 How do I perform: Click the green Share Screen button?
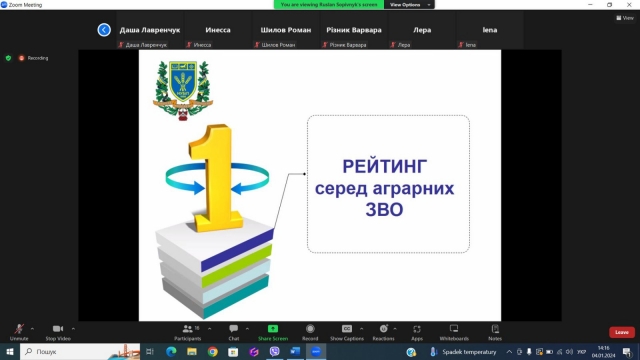click(x=273, y=332)
